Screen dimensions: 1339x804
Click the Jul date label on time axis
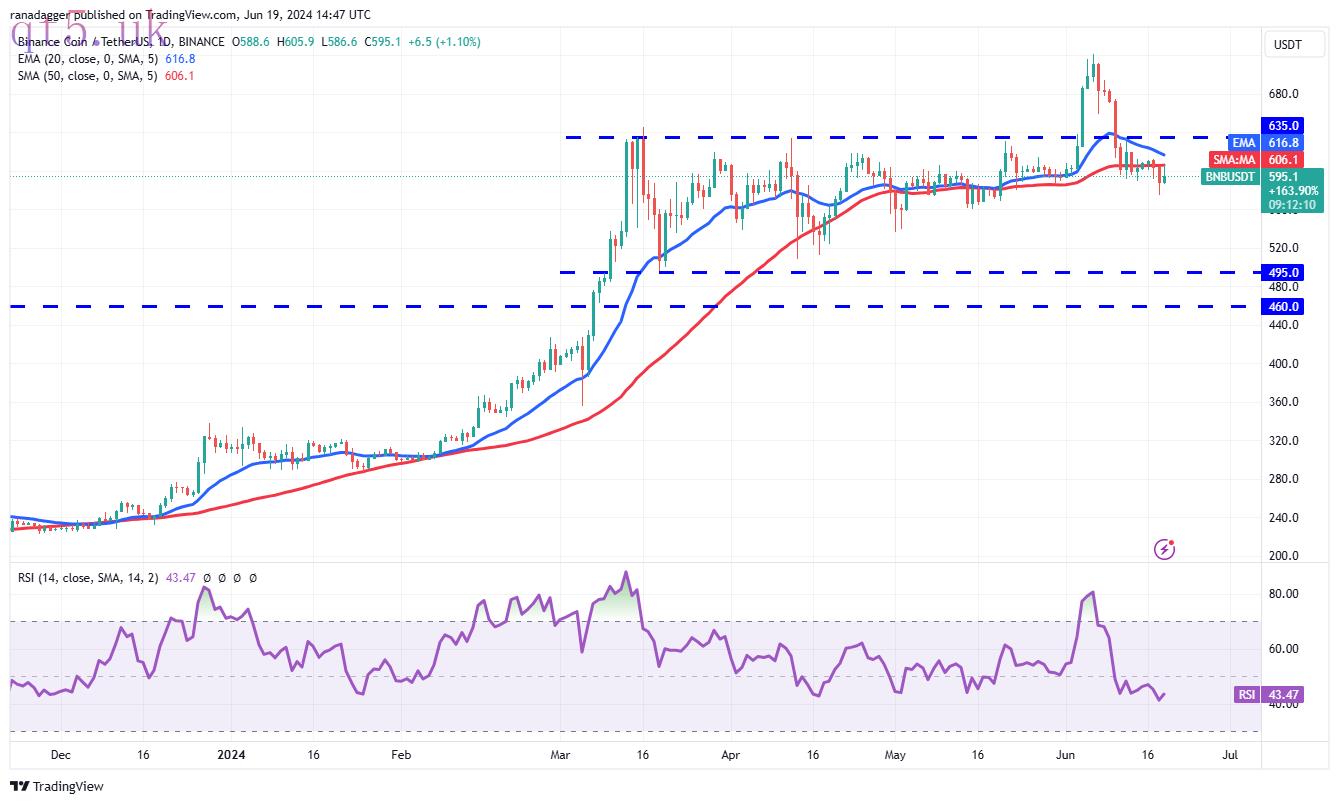[x=1231, y=756]
